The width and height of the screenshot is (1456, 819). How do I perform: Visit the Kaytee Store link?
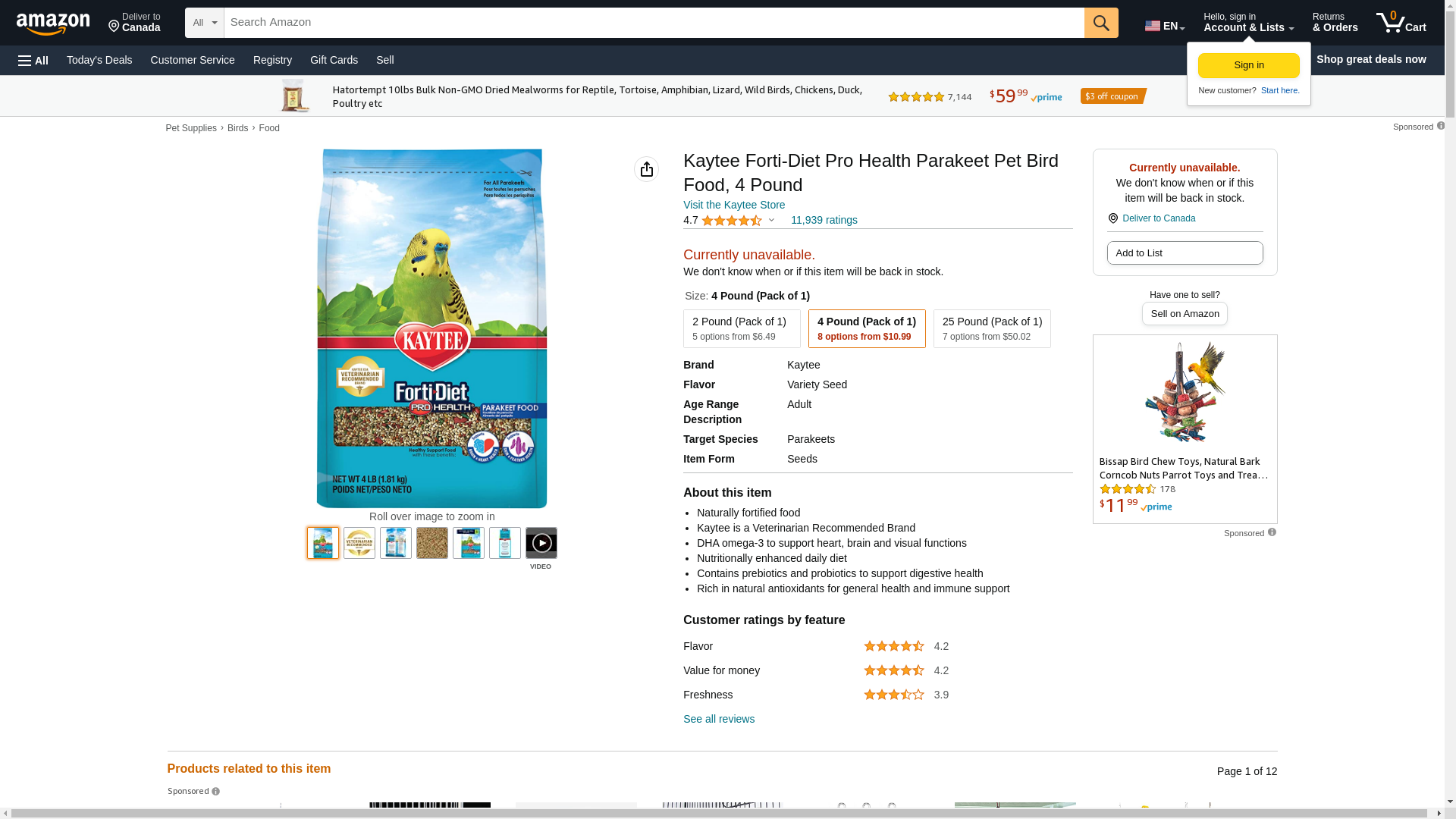[733, 205]
